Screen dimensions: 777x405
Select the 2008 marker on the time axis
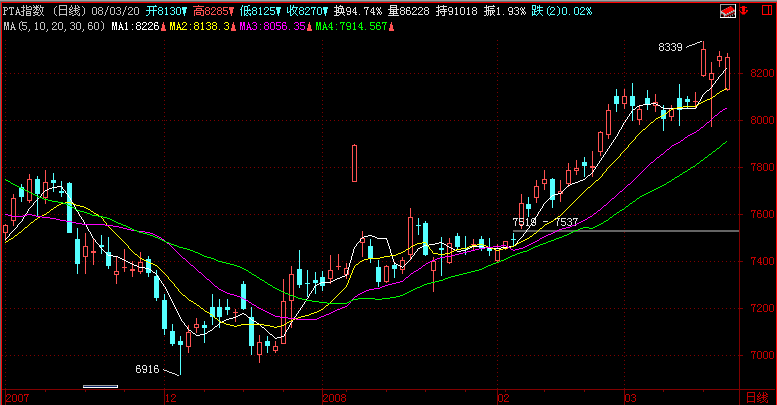click(335, 398)
